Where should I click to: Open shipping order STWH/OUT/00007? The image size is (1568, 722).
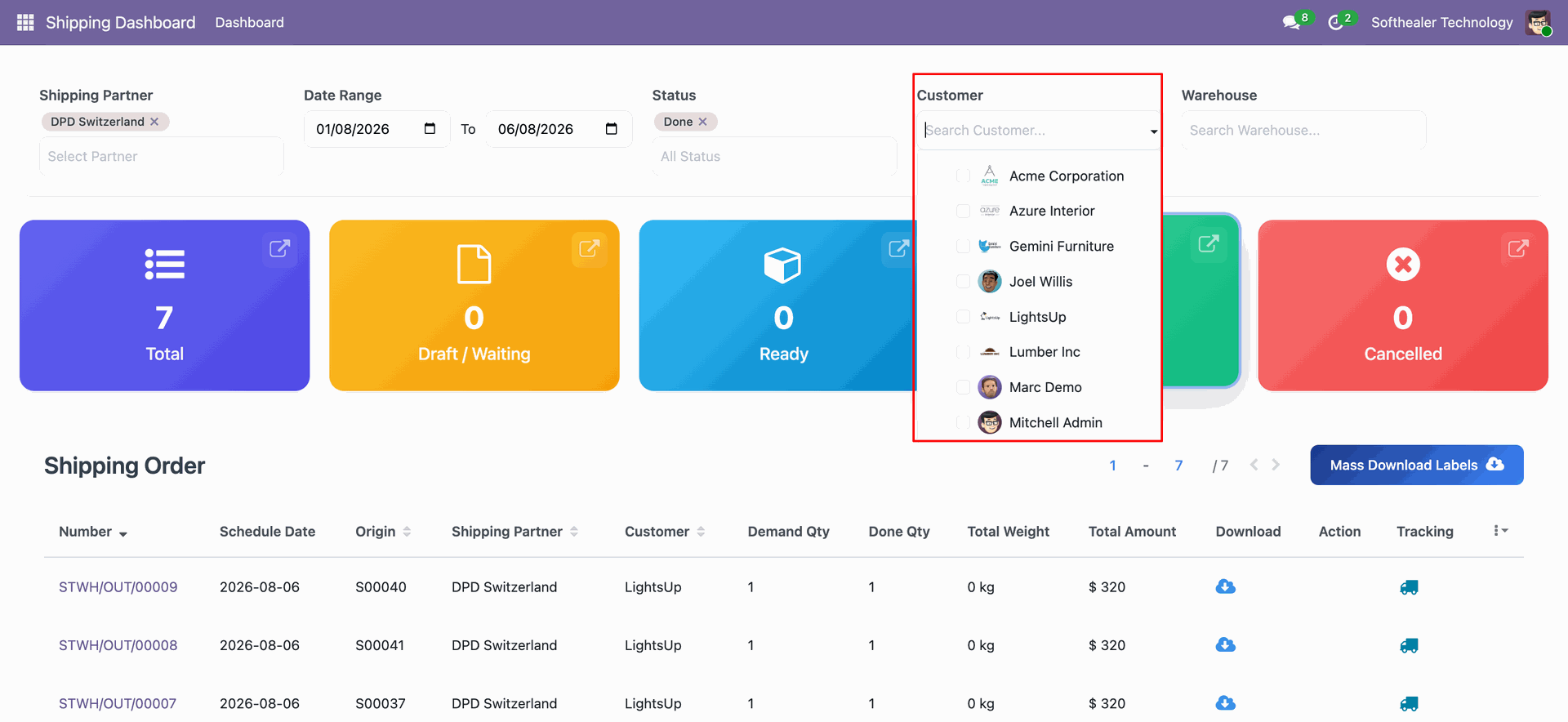click(x=118, y=704)
